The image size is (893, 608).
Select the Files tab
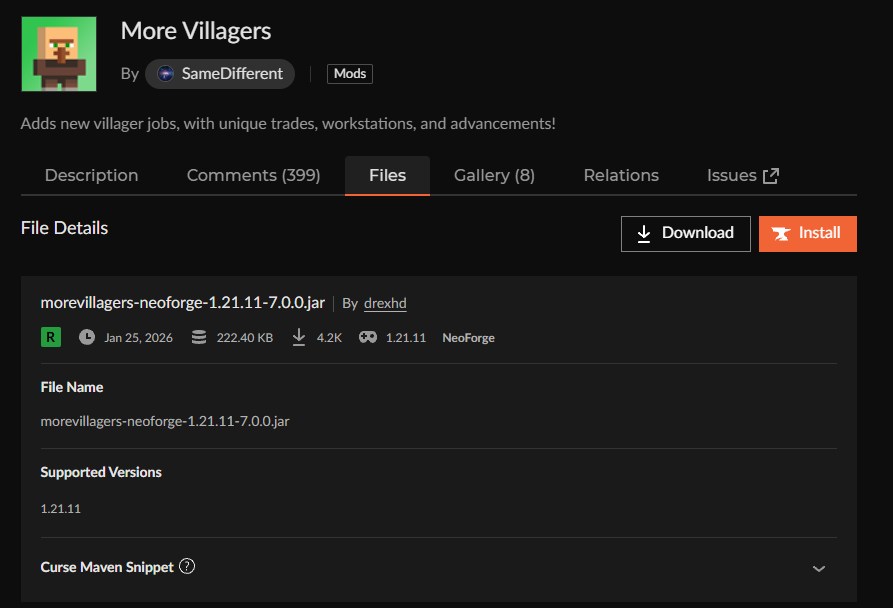point(387,175)
